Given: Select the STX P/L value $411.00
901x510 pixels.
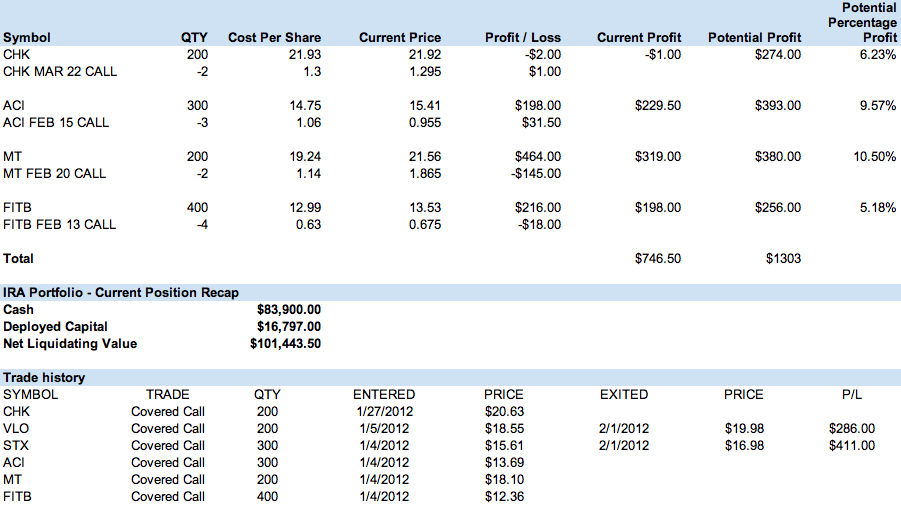Looking at the screenshot, I should pyautogui.click(x=852, y=446).
